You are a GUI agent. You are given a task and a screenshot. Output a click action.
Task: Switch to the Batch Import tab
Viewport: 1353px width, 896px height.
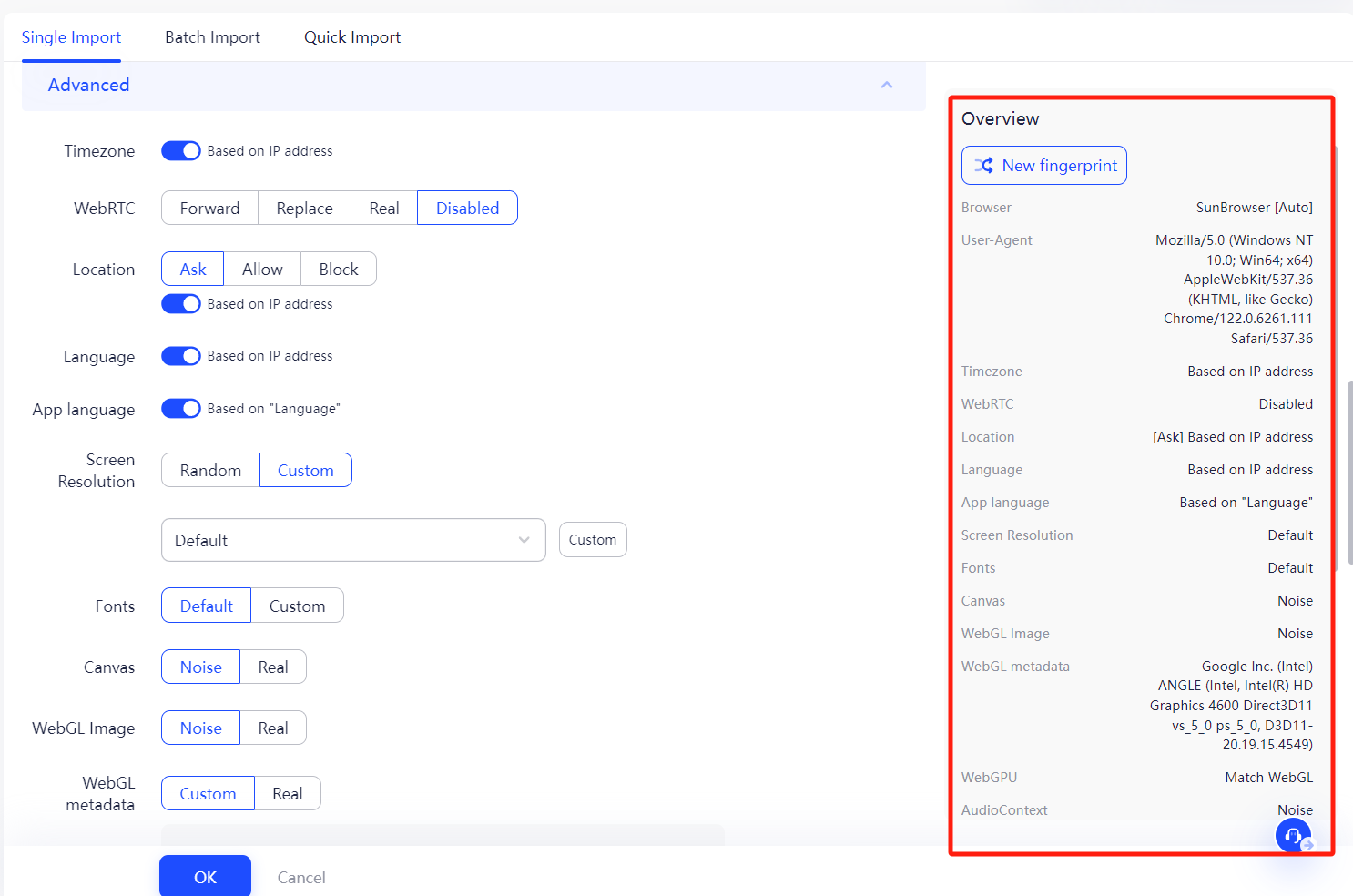(212, 36)
